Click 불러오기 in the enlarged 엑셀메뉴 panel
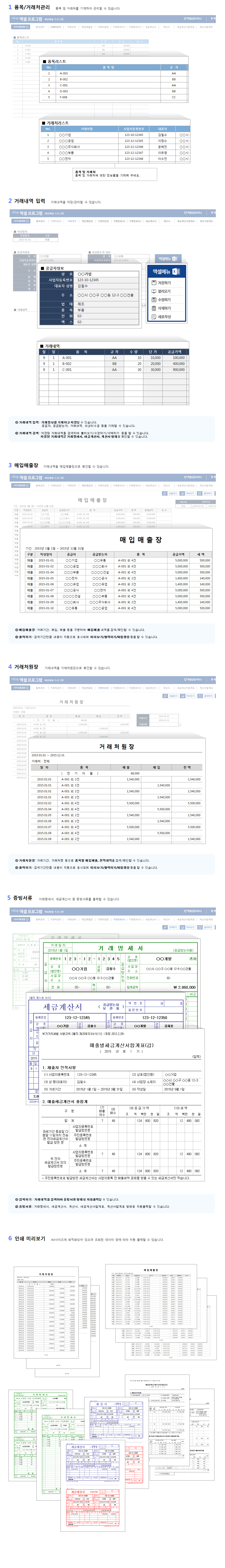This screenshot has height=1568, width=225. 164,291
